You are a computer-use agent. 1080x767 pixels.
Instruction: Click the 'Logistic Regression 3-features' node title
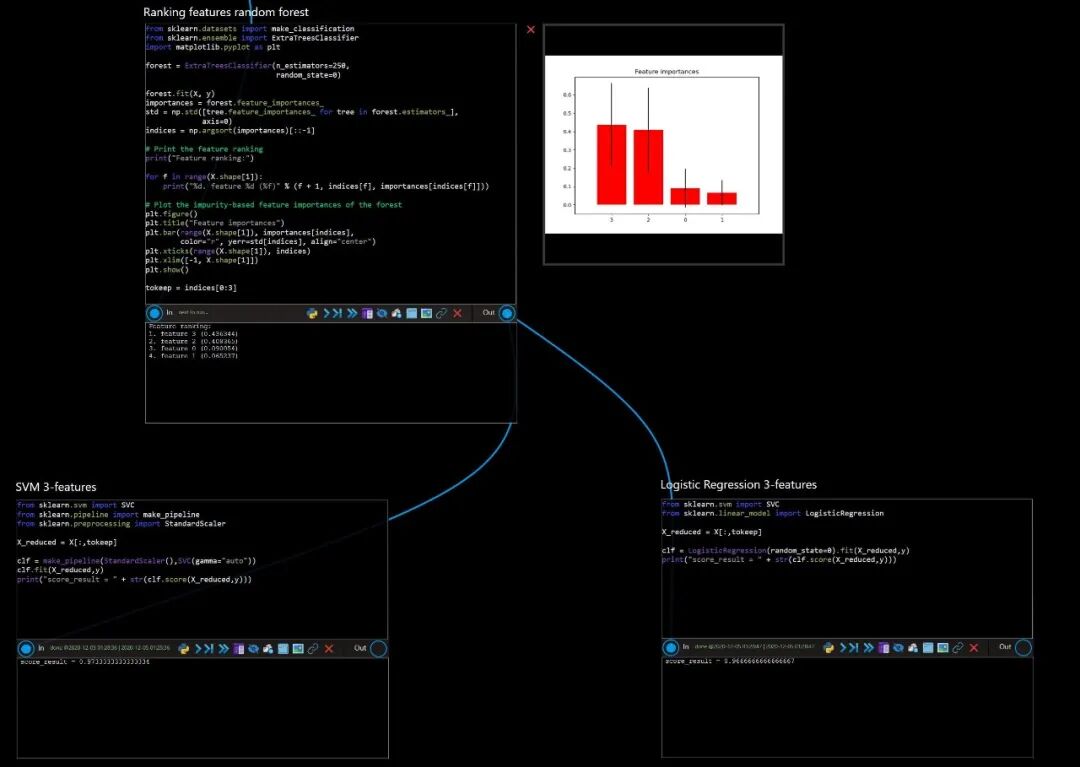point(738,485)
